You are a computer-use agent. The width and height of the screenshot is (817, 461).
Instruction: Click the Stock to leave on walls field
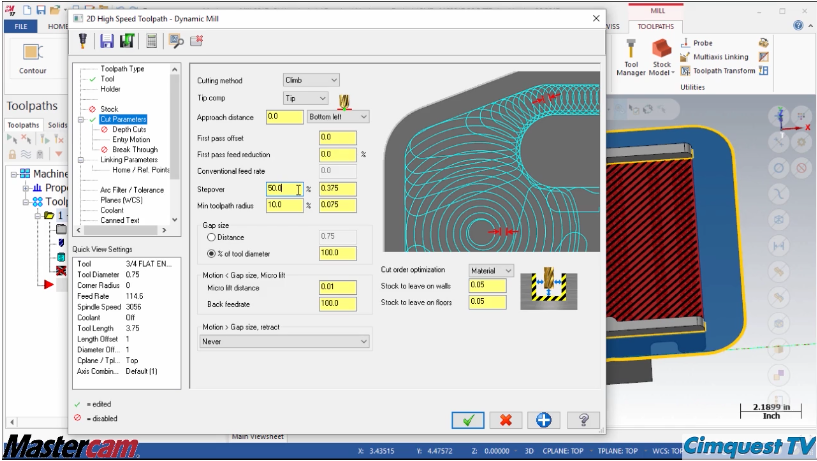(x=487, y=285)
